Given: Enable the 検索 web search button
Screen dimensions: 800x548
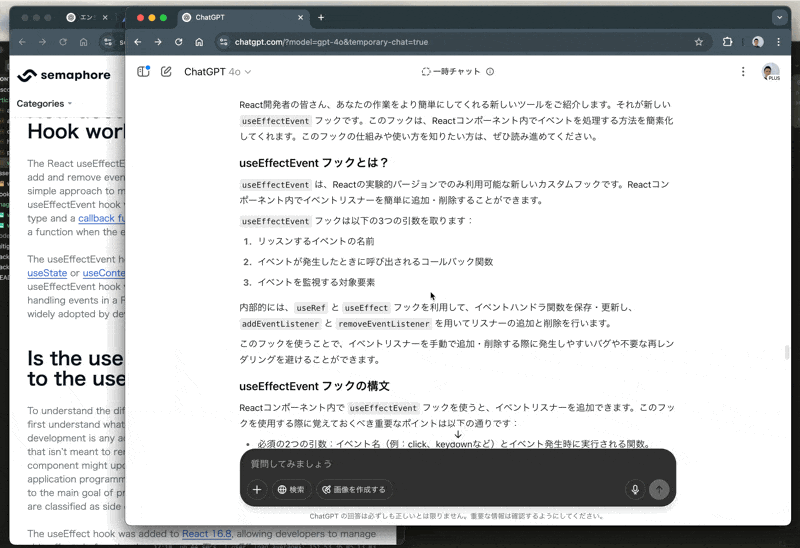Looking at the screenshot, I should [291, 489].
